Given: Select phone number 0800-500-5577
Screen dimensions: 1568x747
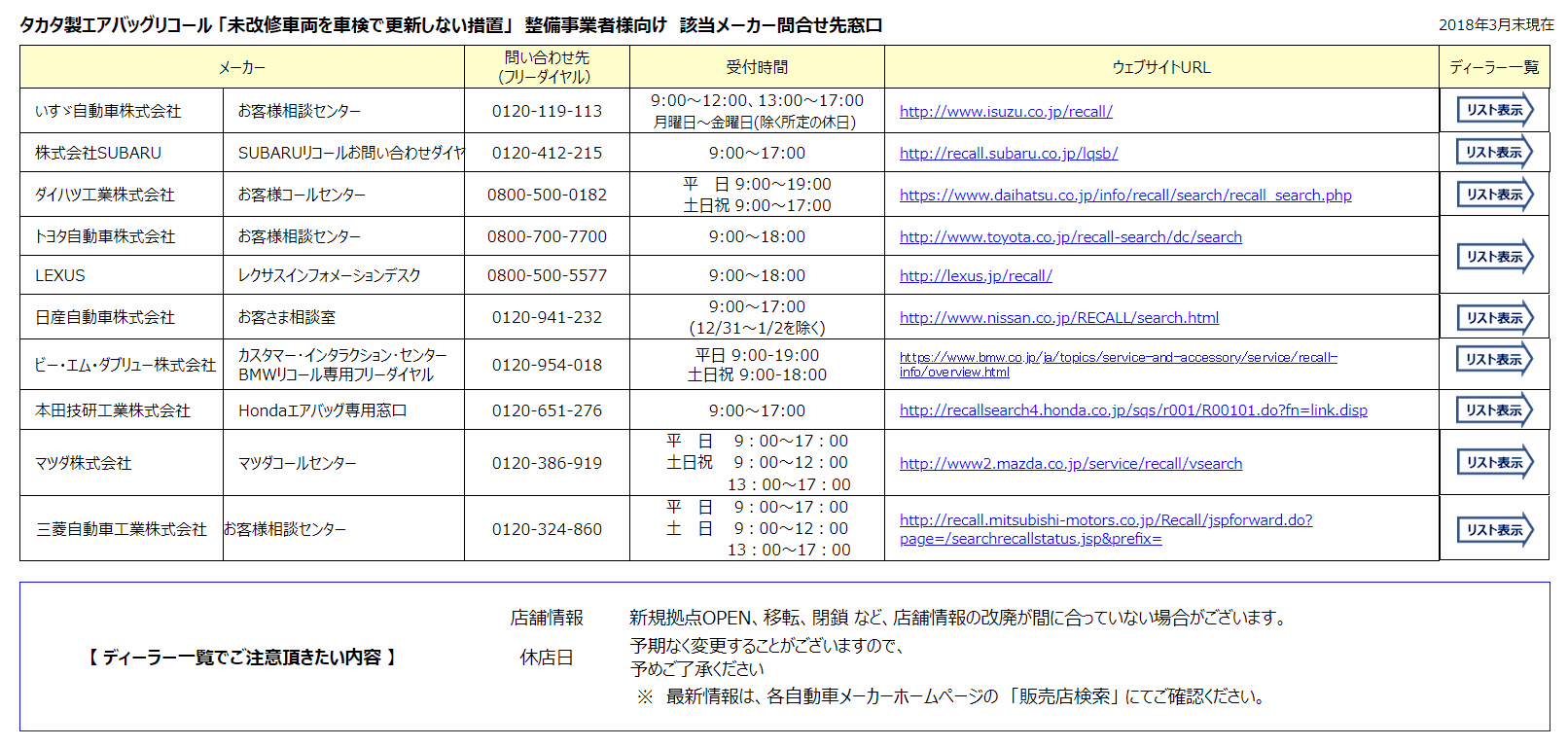Looking at the screenshot, I should (x=547, y=275).
